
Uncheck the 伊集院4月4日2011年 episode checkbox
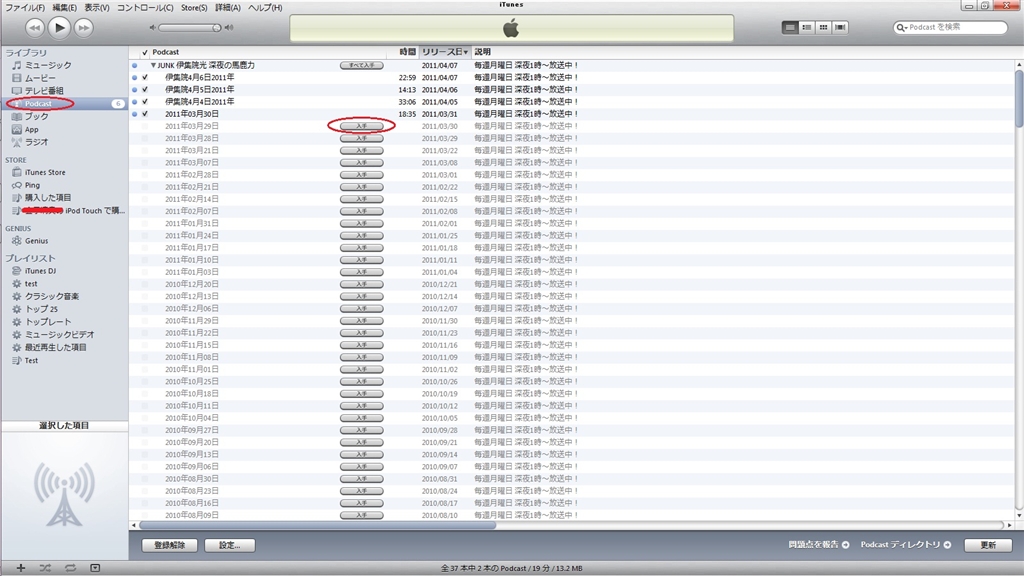[x=145, y=102]
